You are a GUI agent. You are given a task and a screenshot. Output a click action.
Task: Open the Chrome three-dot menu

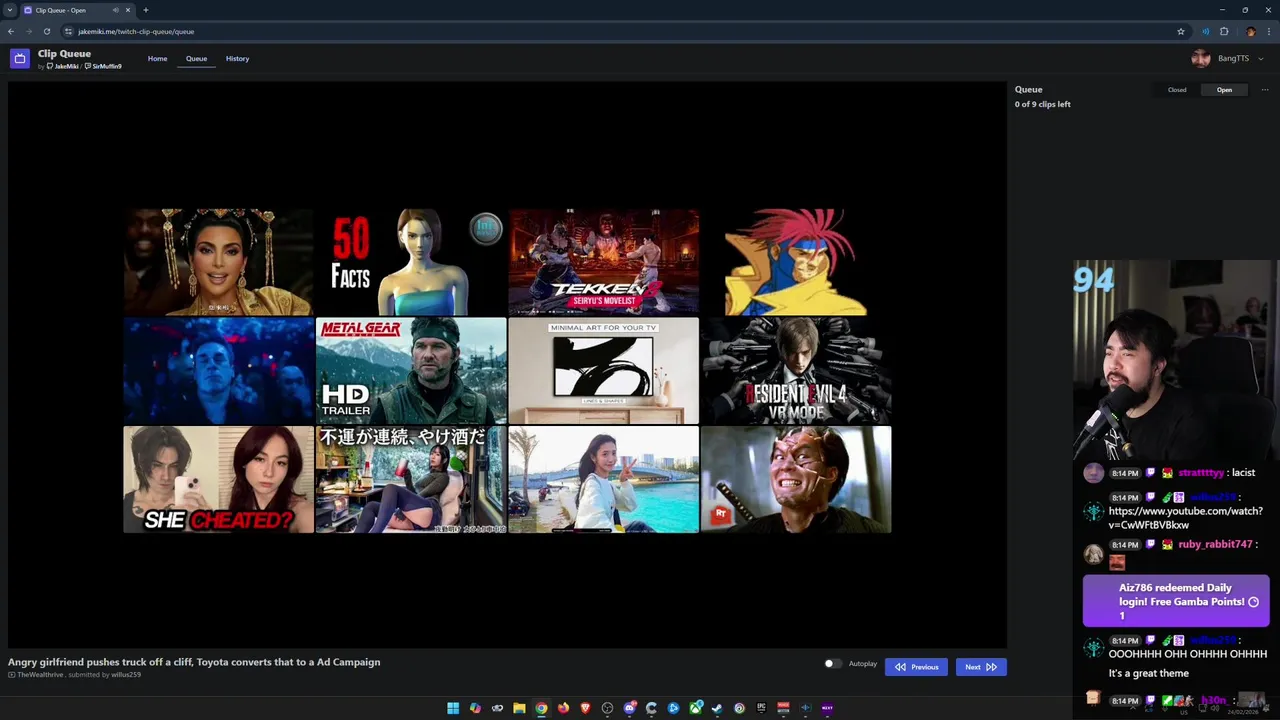pyautogui.click(x=1268, y=31)
